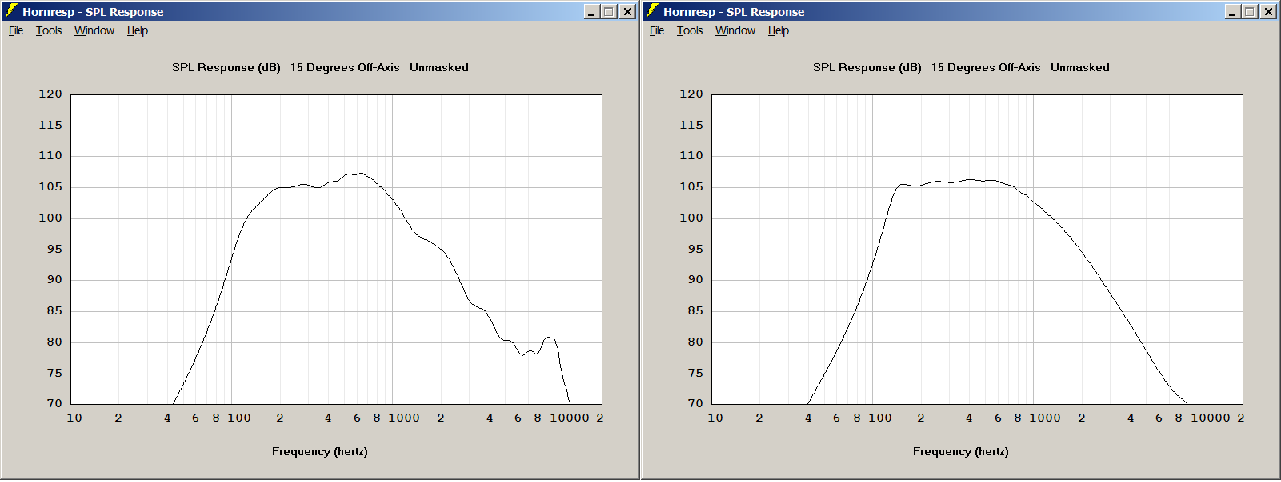The height and width of the screenshot is (482, 1281).
Task: Open File menu in right Hornresp window
Action: (x=657, y=31)
